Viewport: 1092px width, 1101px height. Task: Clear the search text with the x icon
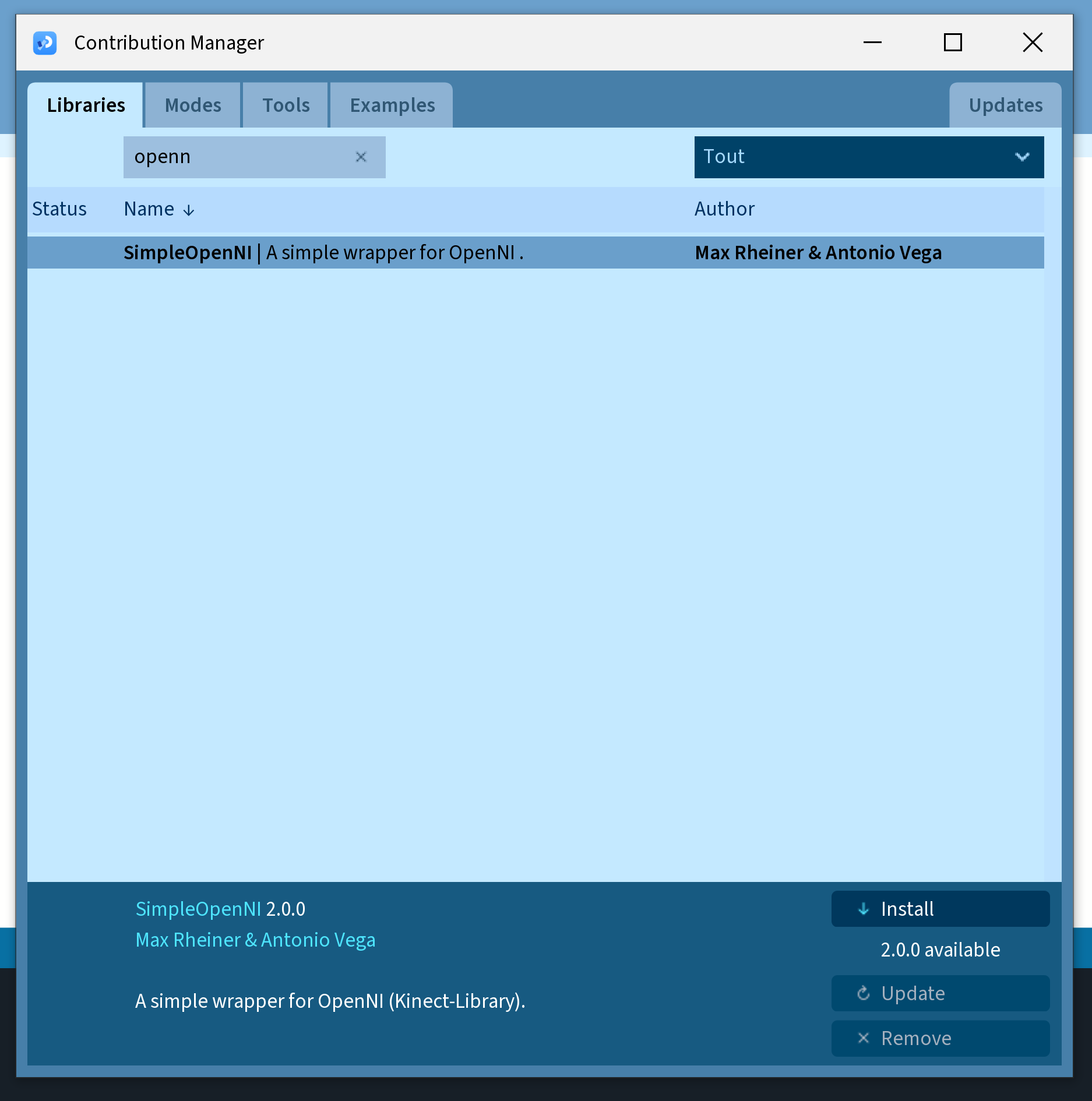361,157
